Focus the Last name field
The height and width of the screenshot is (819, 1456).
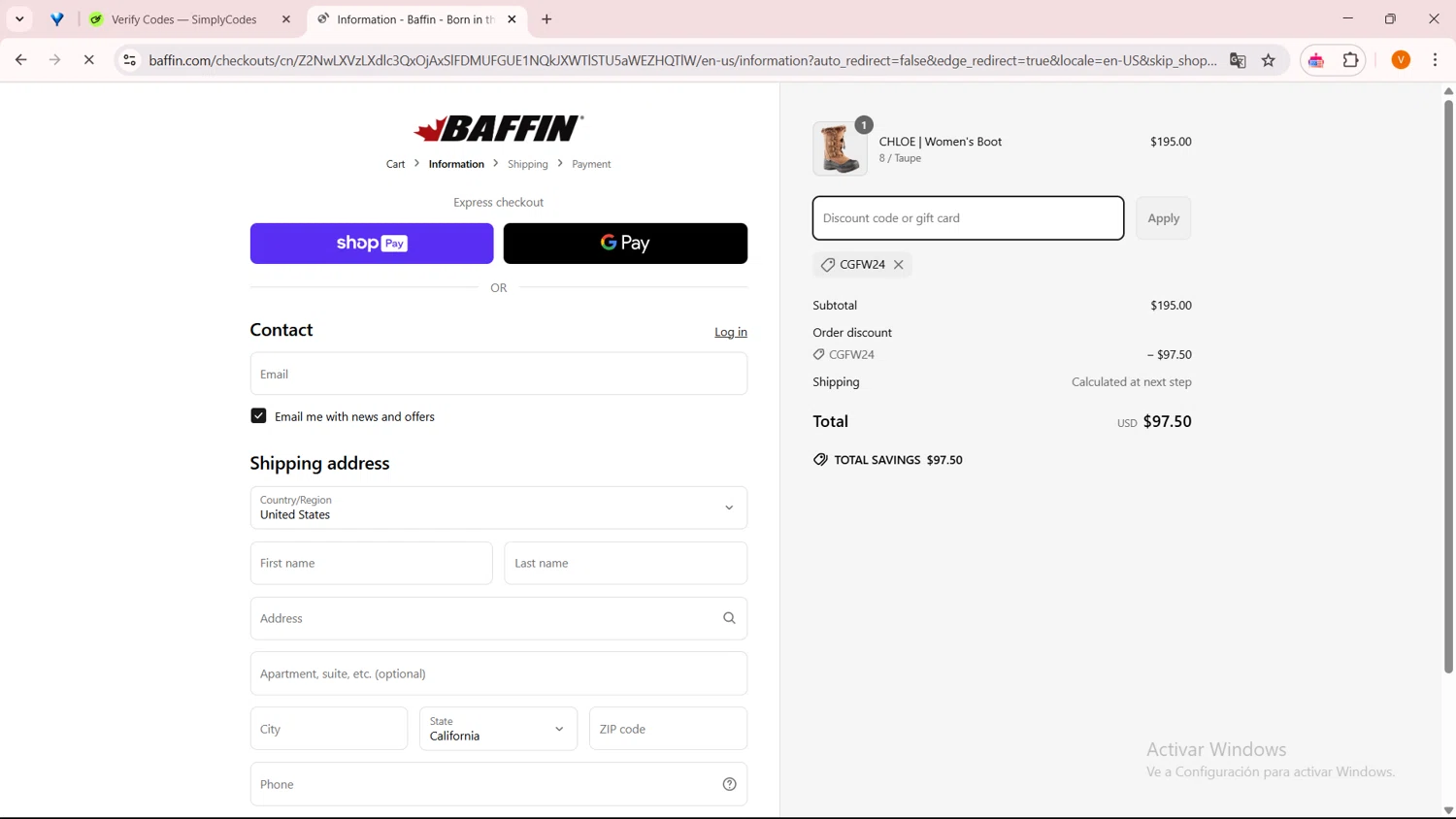625,563
